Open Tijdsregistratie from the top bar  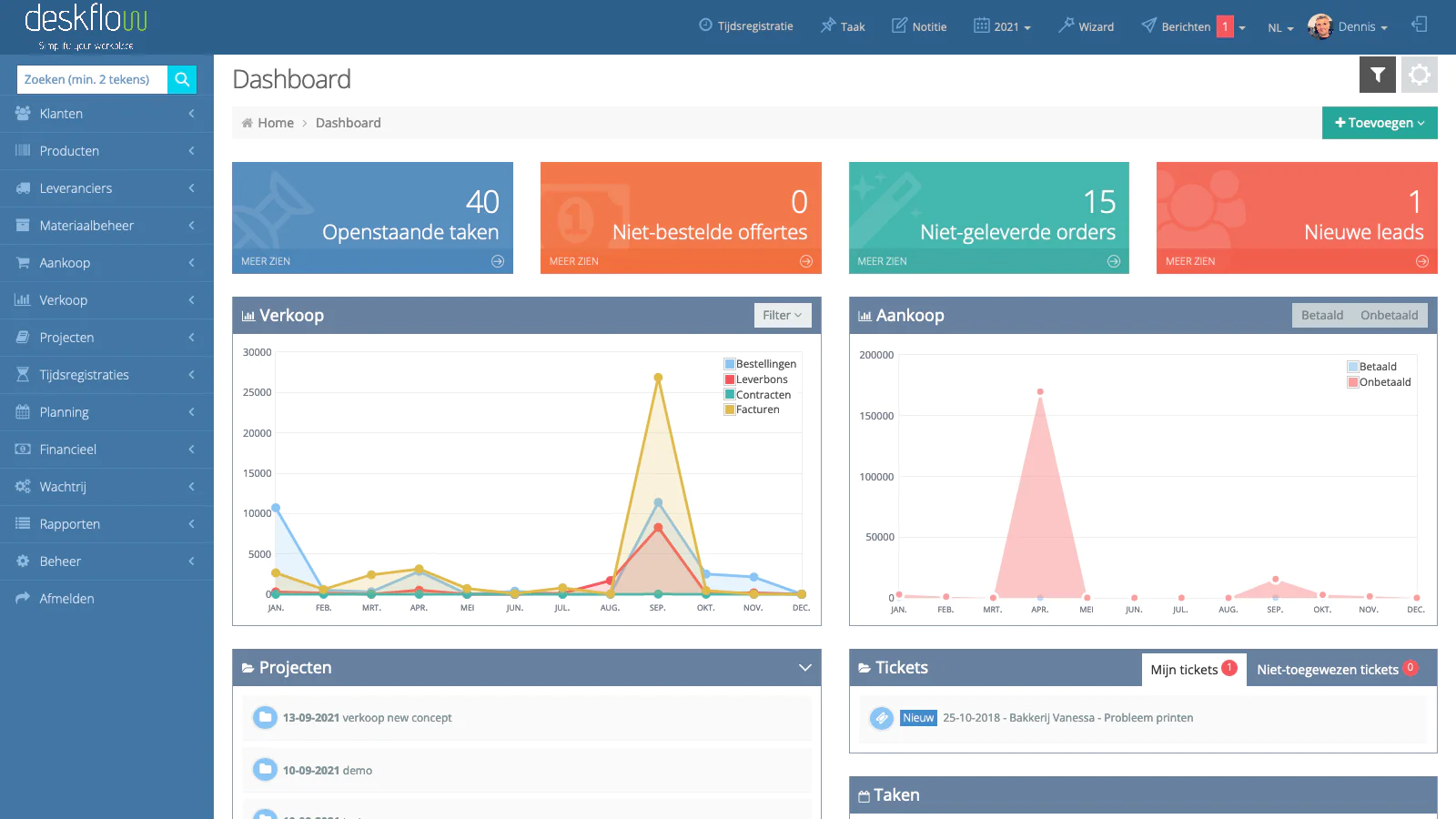click(745, 26)
